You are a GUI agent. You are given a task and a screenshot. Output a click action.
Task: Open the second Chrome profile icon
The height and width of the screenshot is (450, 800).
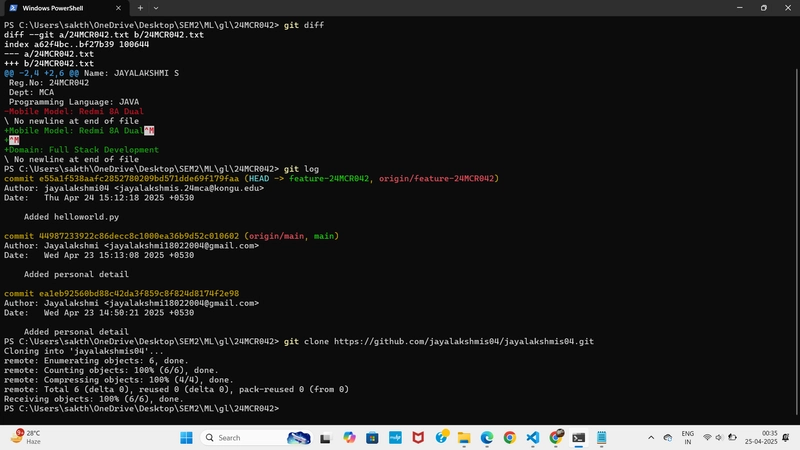[x=556, y=438]
